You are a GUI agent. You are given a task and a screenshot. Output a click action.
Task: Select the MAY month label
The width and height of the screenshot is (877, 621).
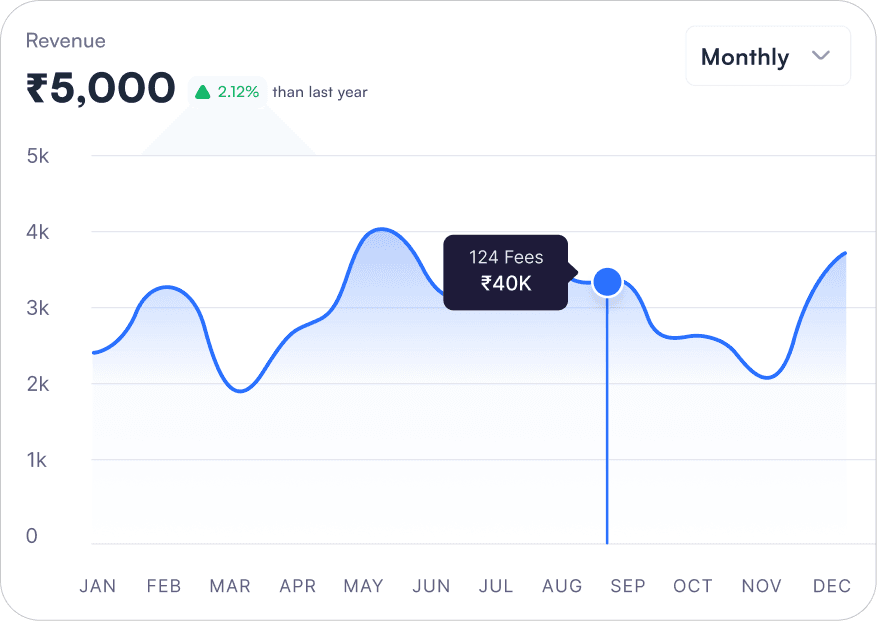click(x=364, y=586)
